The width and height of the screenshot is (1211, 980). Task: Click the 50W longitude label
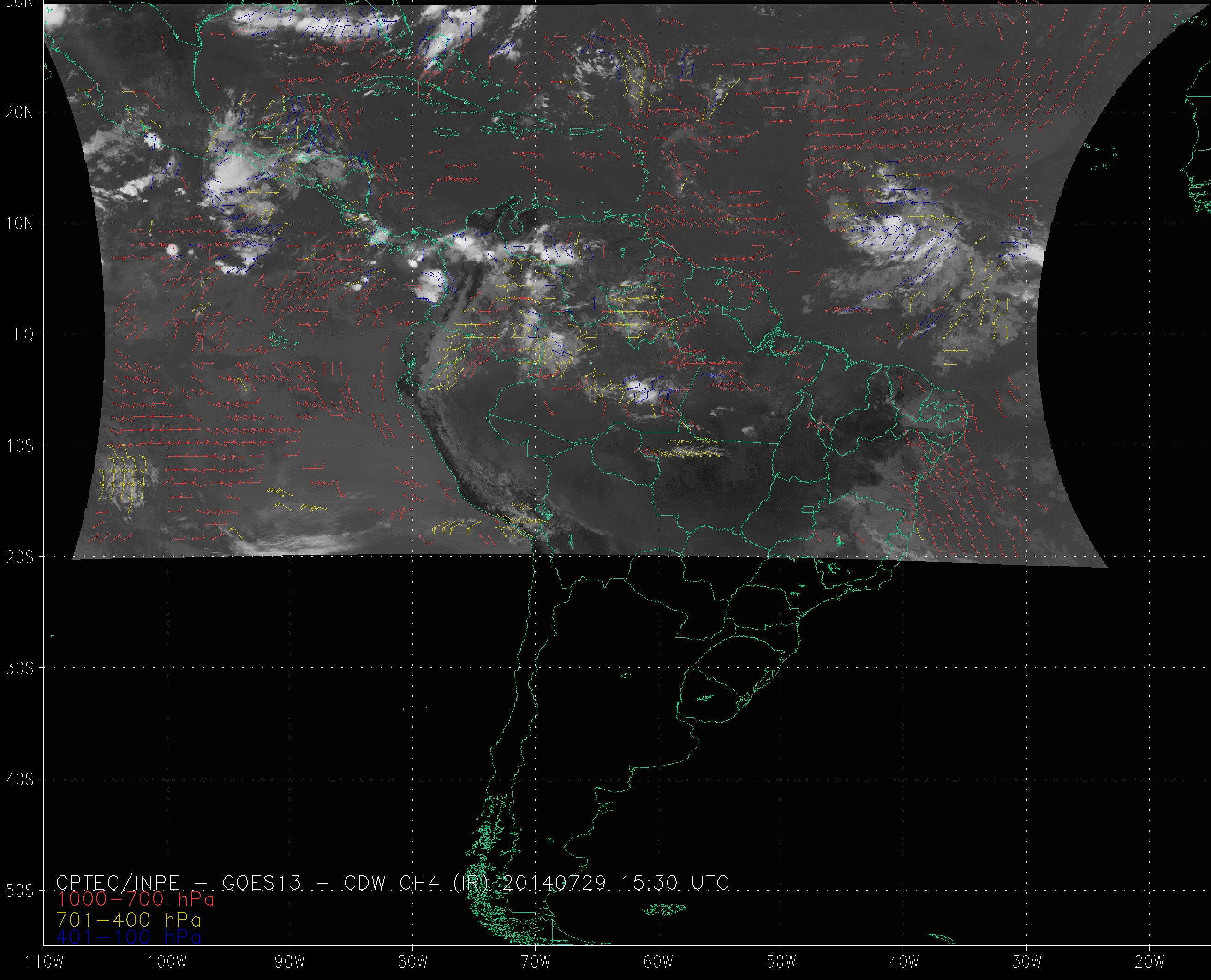click(x=781, y=962)
